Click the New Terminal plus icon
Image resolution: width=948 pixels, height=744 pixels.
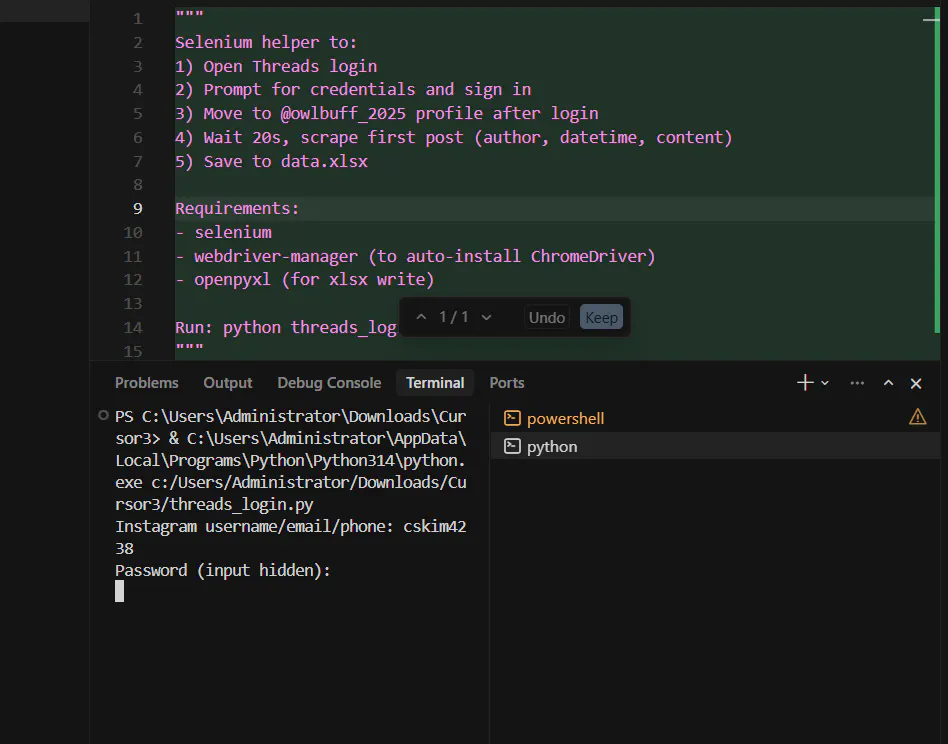pyautogui.click(x=805, y=383)
